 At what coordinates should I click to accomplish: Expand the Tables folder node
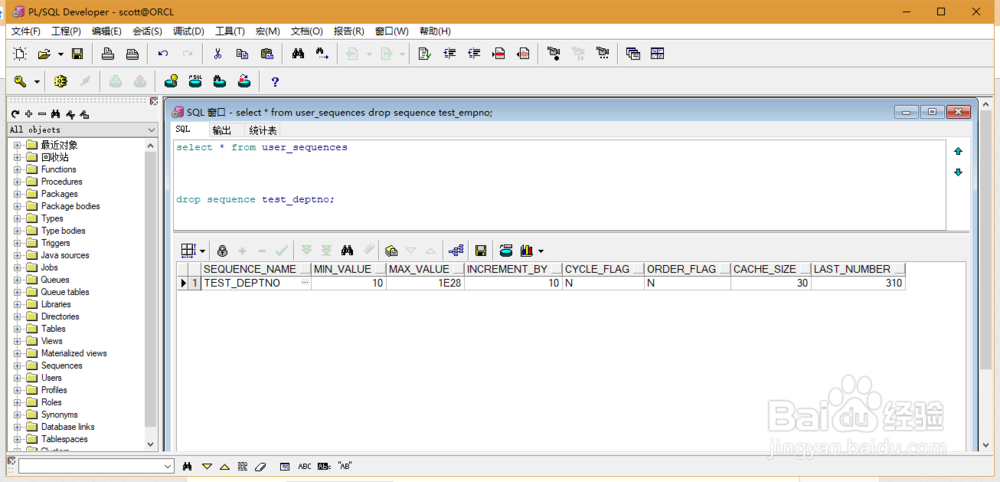pyautogui.click(x=17, y=329)
